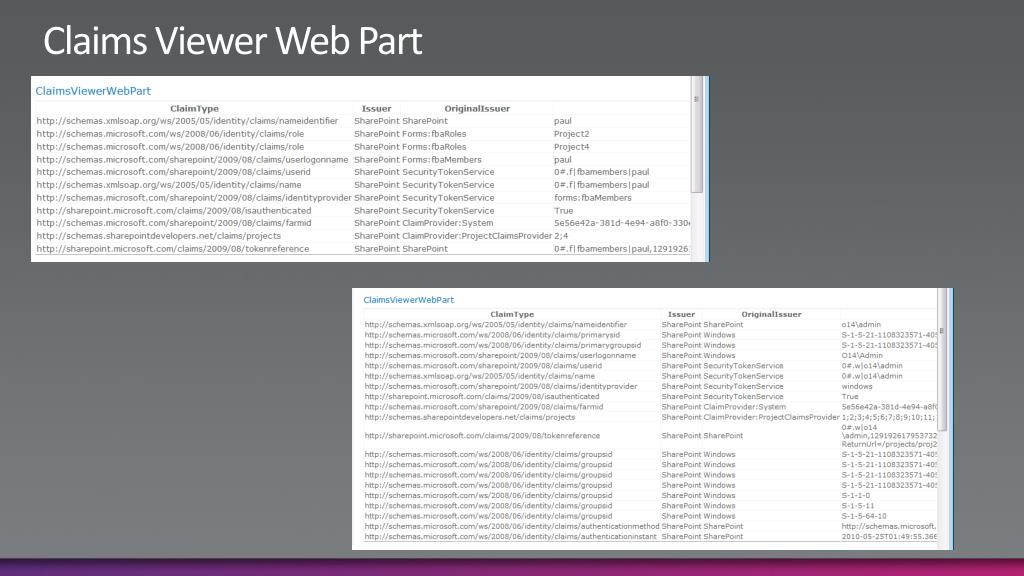This screenshot has width=1024, height=576.
Task: Click the authenticationmethod claim URL
Action: (512, 526)
